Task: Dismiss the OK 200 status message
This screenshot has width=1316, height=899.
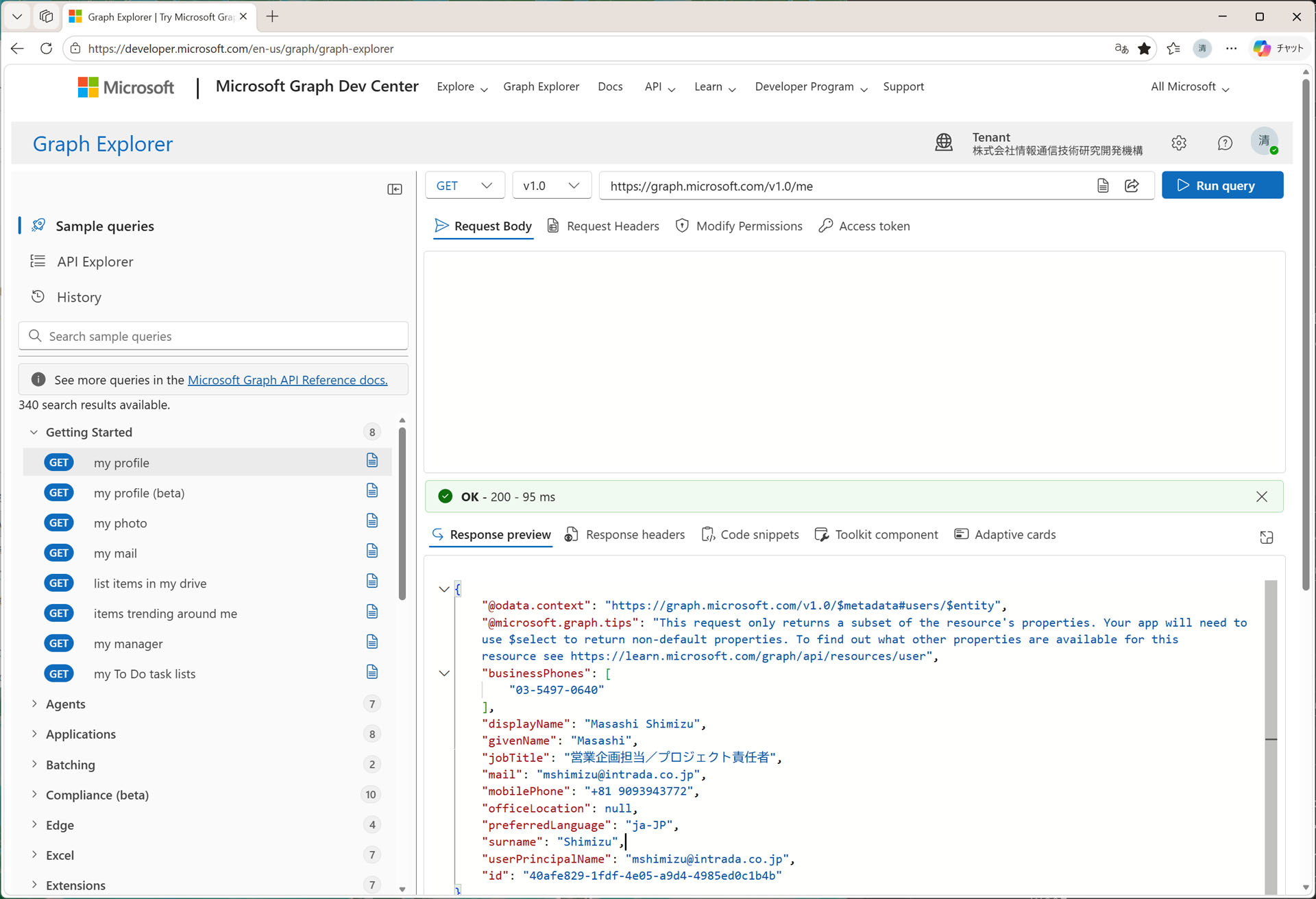Action: [x=1262, y=496]
